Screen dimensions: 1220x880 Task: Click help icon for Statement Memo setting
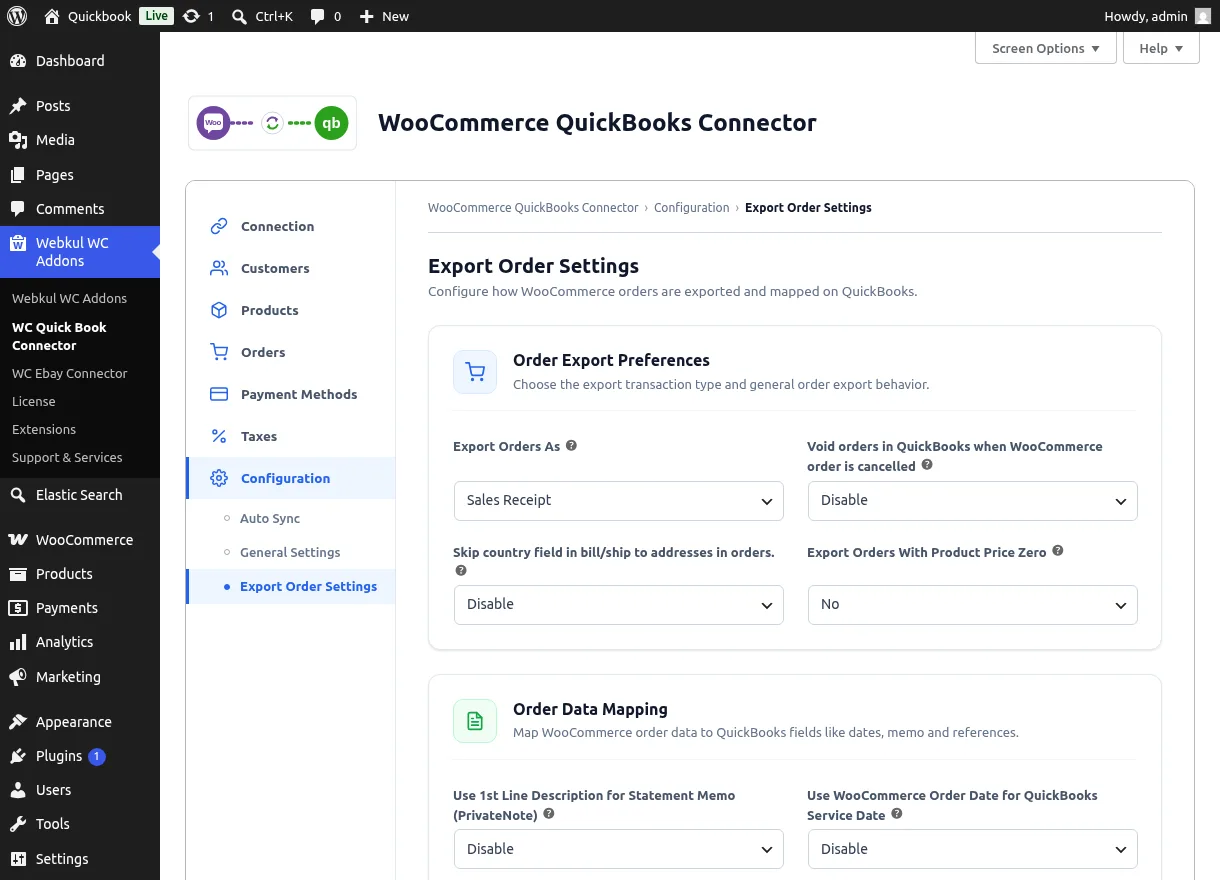tap(549, 814)
